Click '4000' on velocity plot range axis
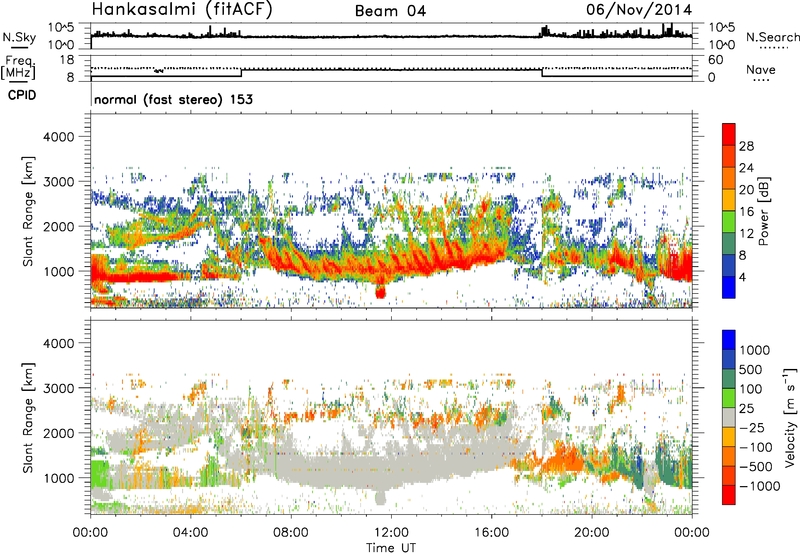 tap(59, 343)
